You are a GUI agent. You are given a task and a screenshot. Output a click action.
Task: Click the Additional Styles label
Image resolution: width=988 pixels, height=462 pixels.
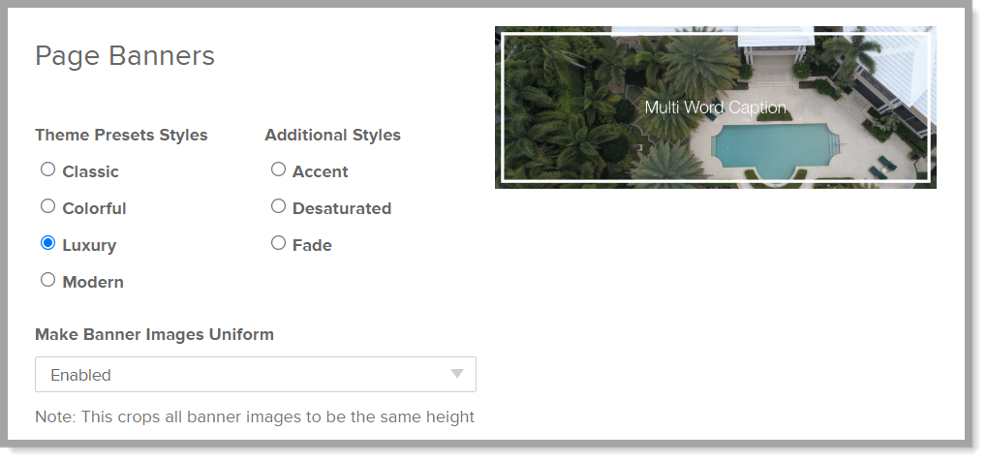[333, 135]
